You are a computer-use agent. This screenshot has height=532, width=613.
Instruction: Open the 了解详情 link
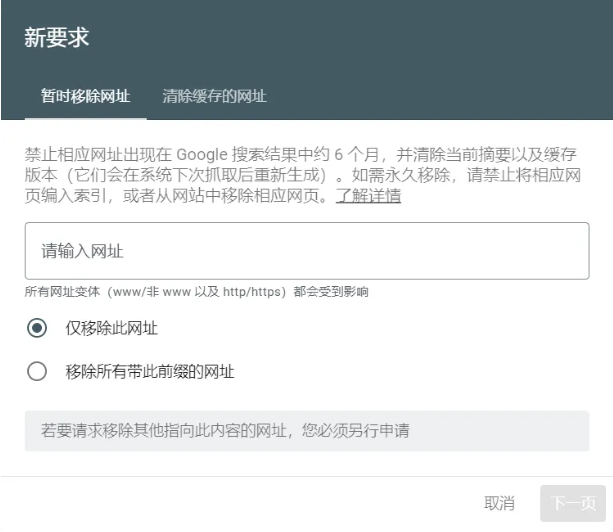pyautogui.click(x=368, y=196)
